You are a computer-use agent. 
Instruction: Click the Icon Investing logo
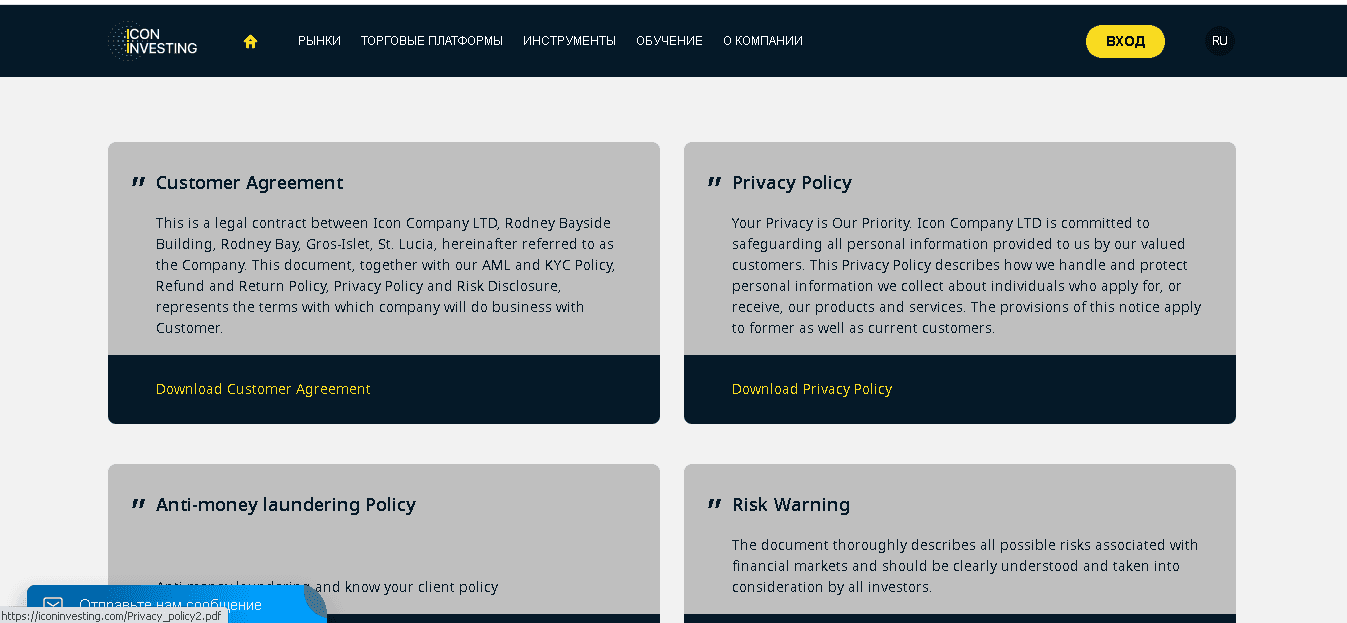(x=153, y=41)
